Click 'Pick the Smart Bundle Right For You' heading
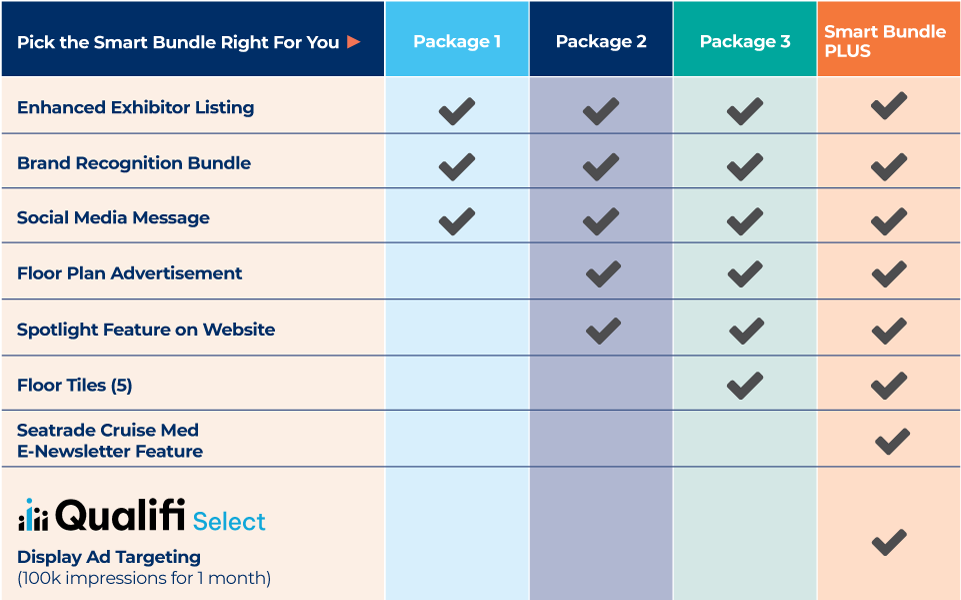The width and height of the screenshot is (961, 600). click(x=178, y=42)
